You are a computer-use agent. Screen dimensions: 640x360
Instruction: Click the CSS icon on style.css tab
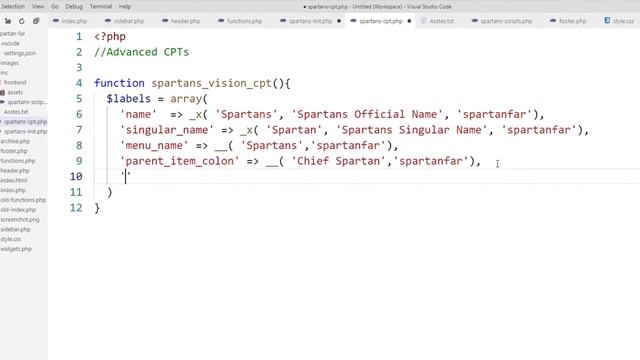607,21
